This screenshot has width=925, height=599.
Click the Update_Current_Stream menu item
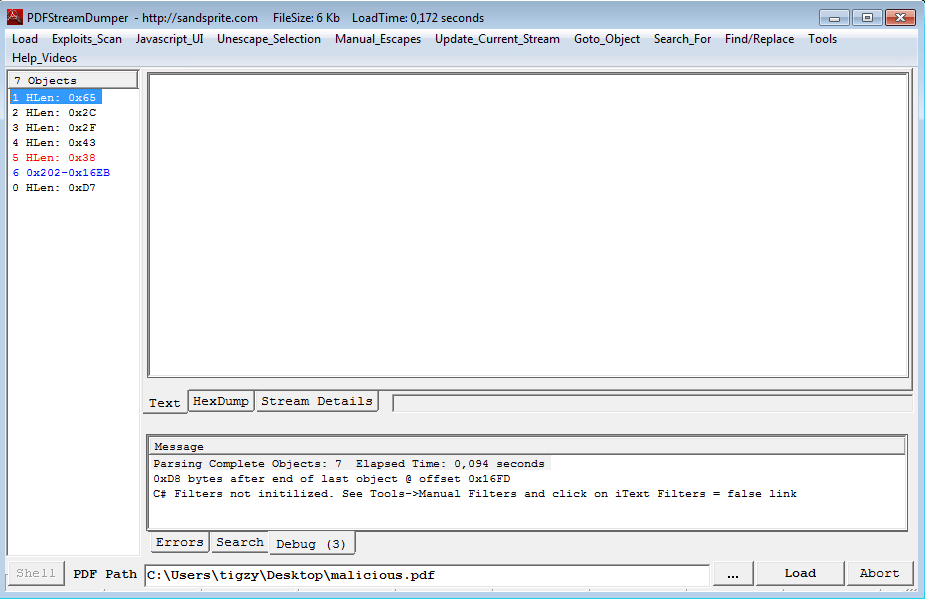497,39
